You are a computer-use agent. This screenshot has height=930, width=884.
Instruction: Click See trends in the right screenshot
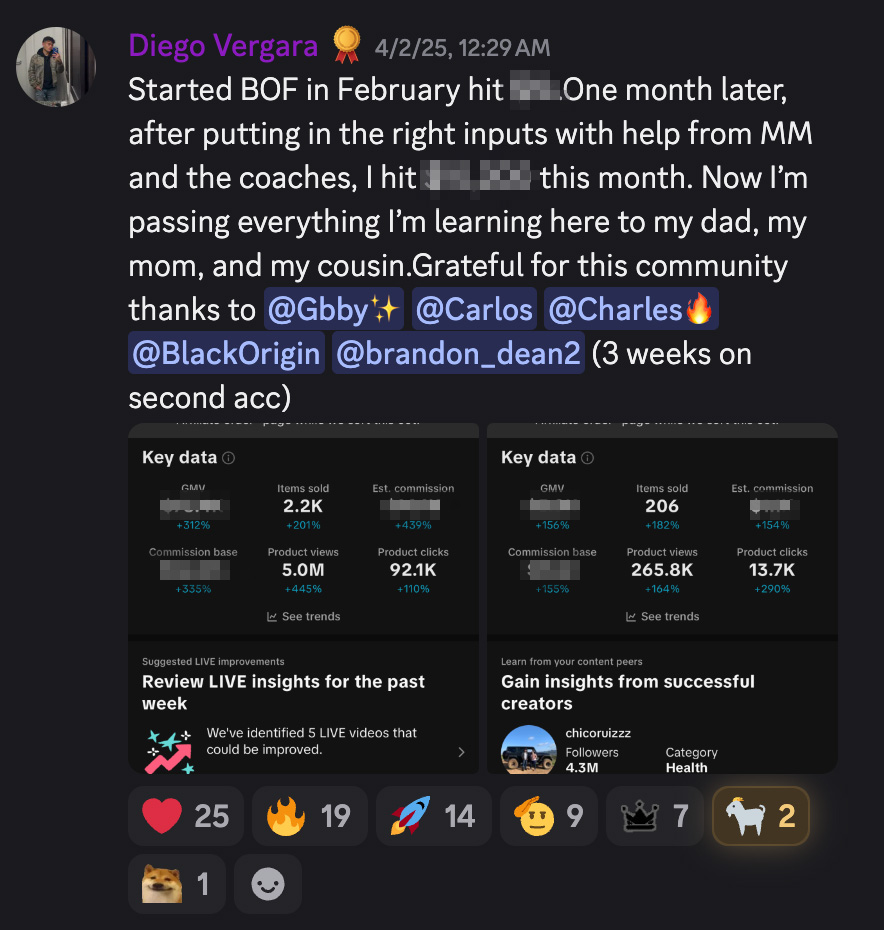pos(663,617)
